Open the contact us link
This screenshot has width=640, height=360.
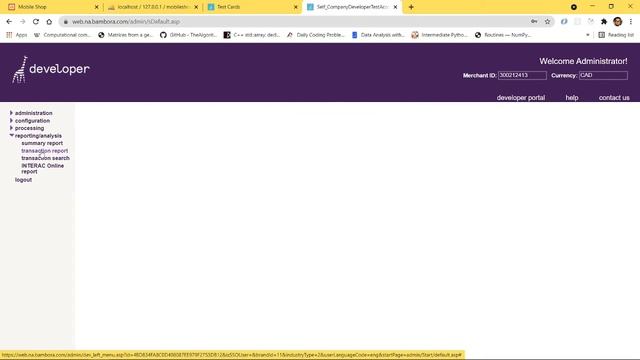(x=614, y=98)
